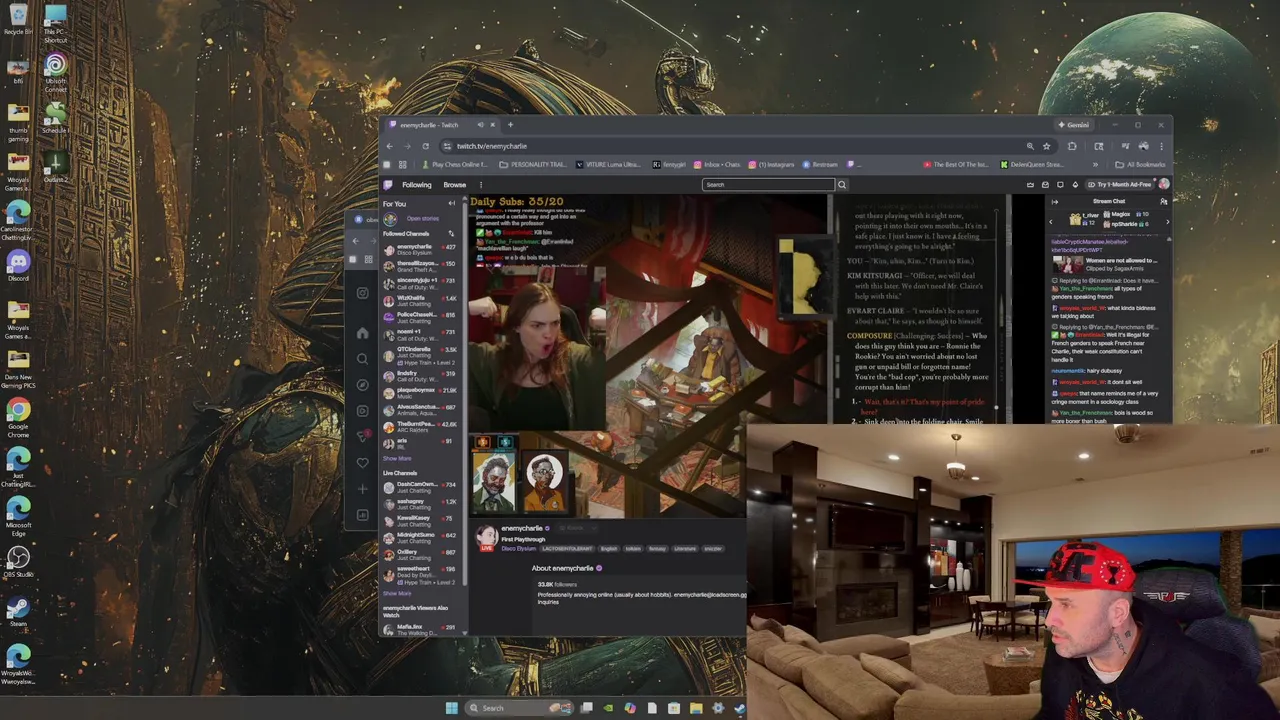Open the VITURE Luma Ultra bookmark
This screenshot has height=720, width=1280.
tap(608, 164)
